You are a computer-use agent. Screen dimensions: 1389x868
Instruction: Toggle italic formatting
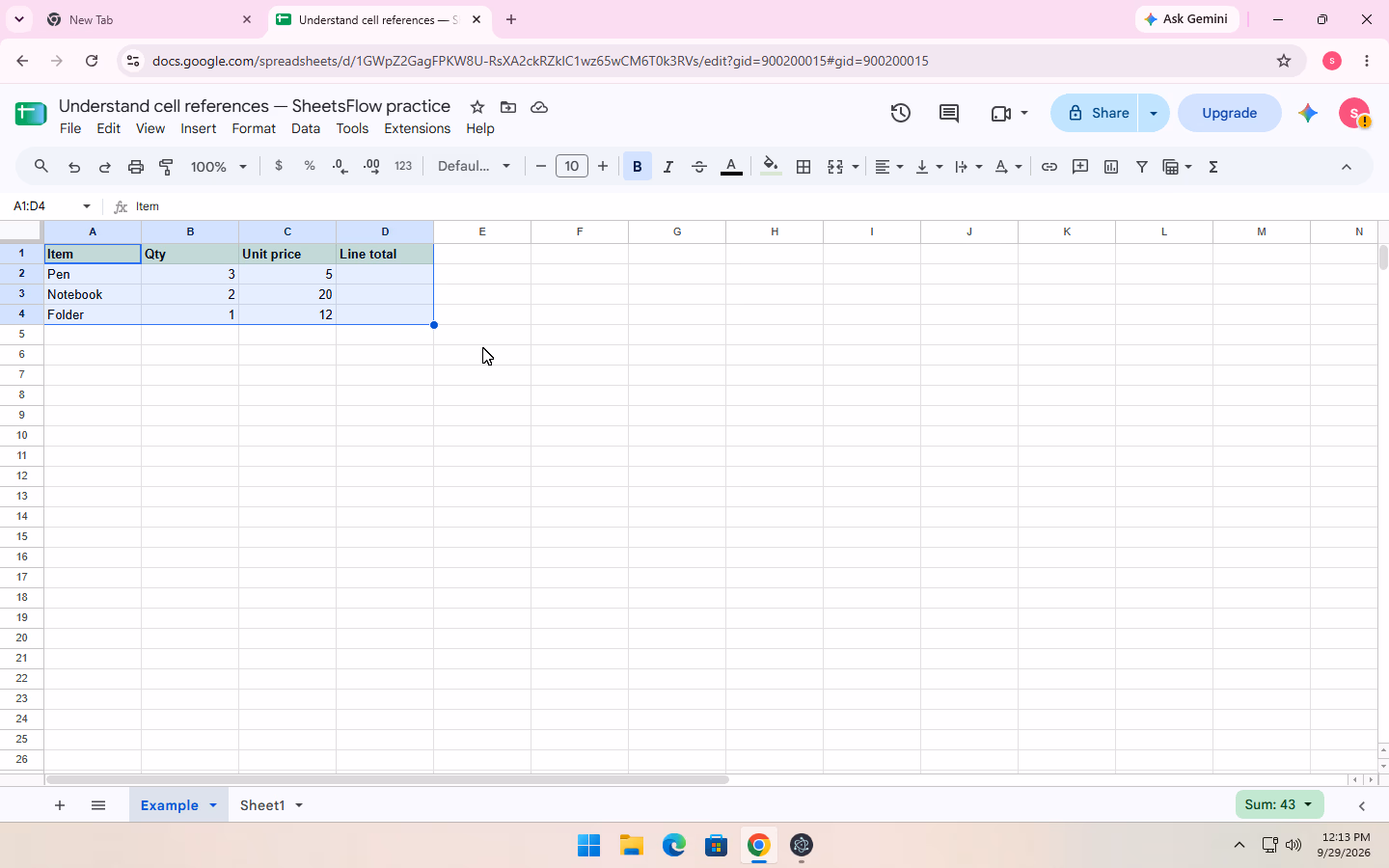coord(668,167)
